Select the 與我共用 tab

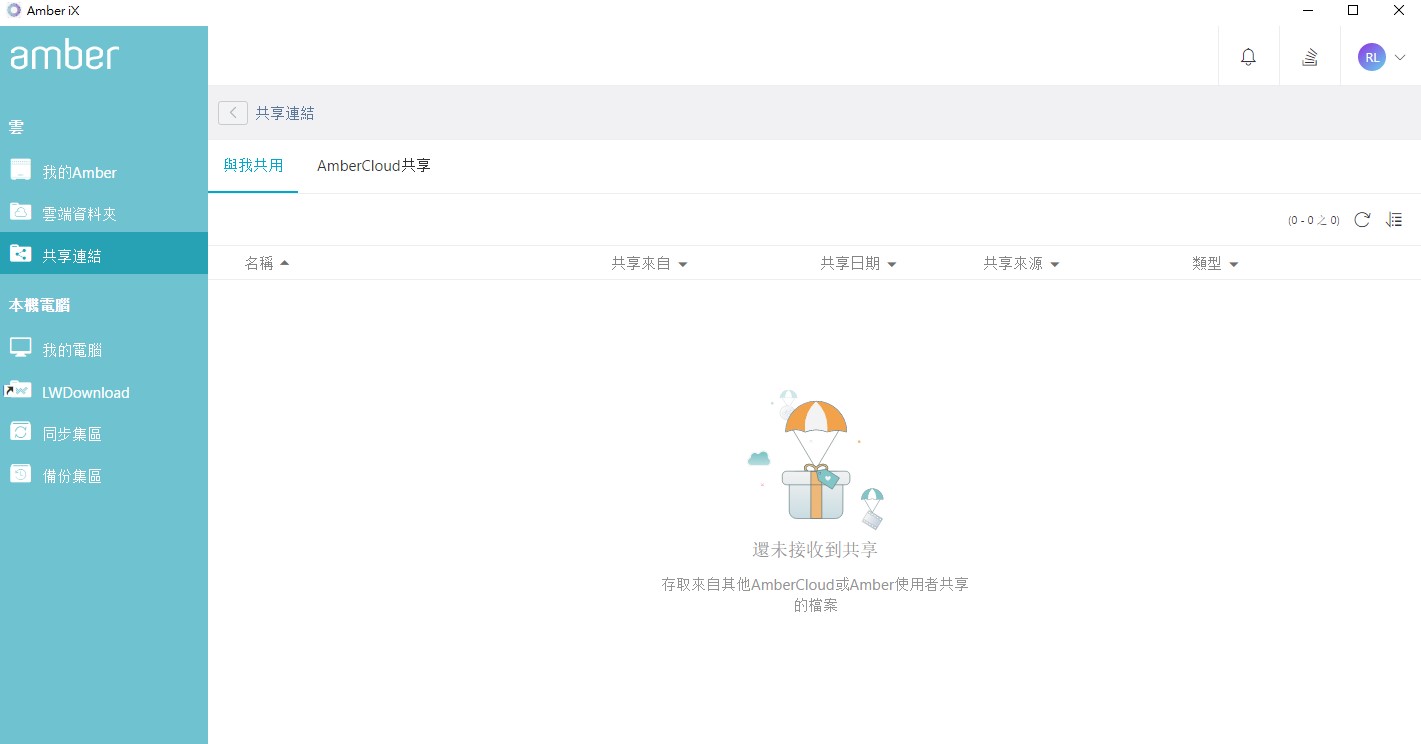click(253, 166)
